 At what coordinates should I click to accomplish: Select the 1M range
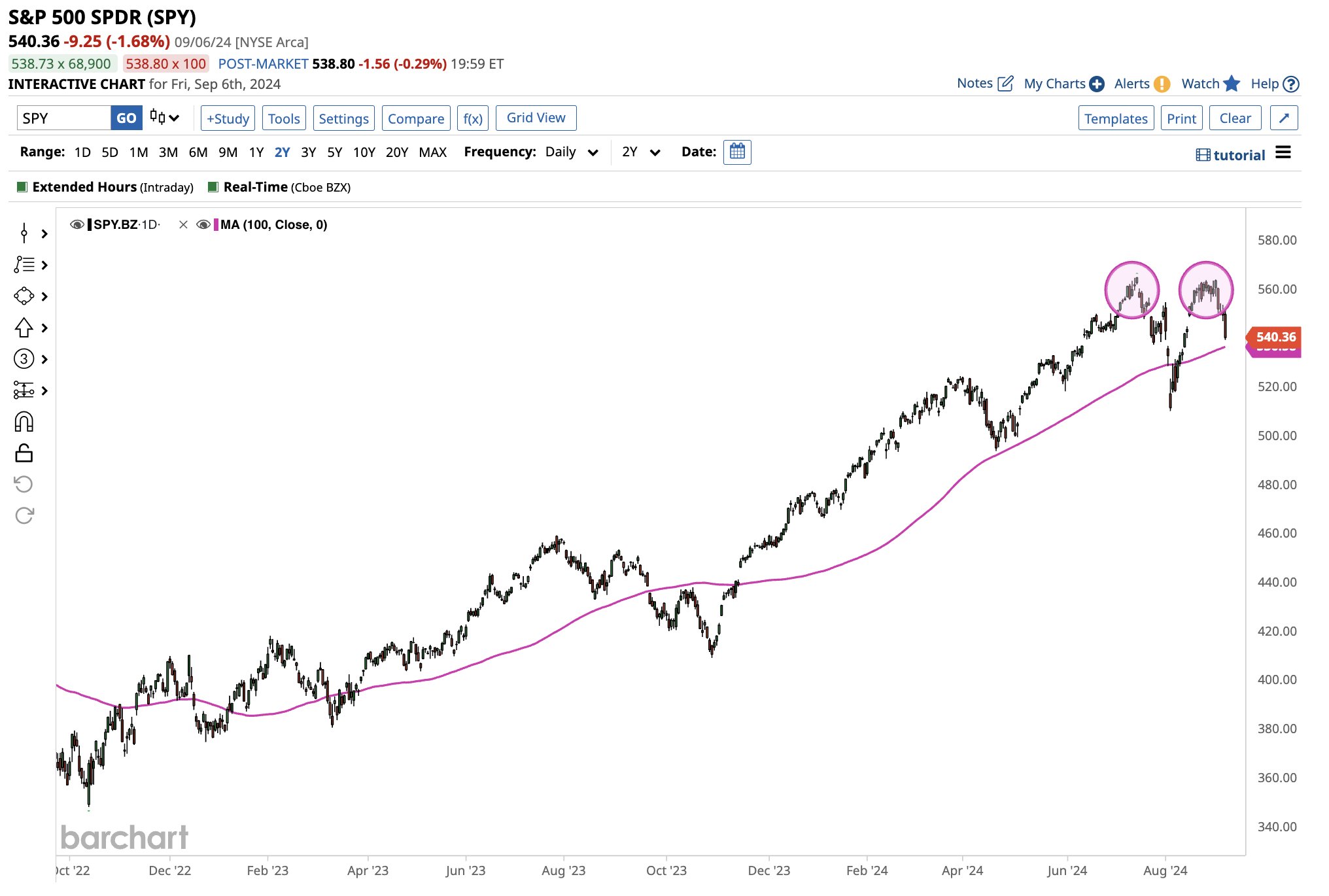coord(139,152)
